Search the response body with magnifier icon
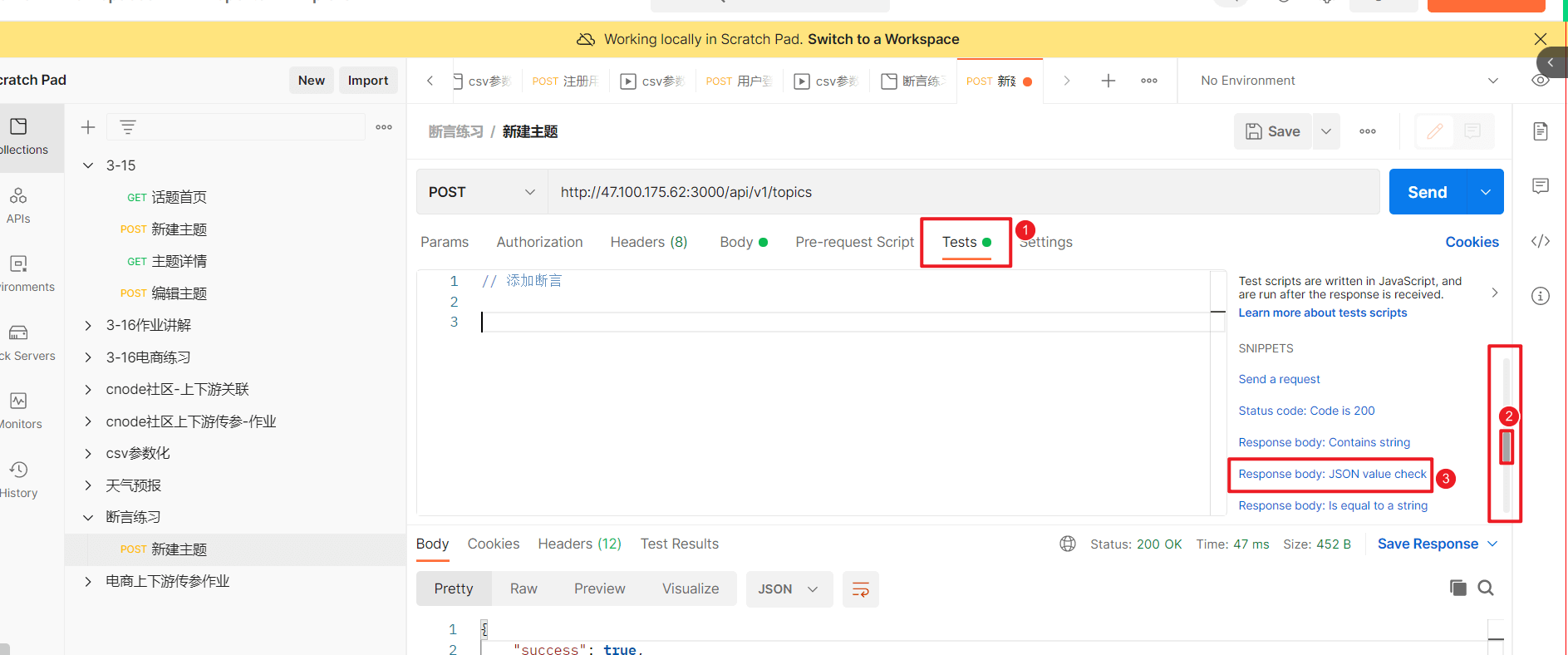 [x=1486, y=588]
